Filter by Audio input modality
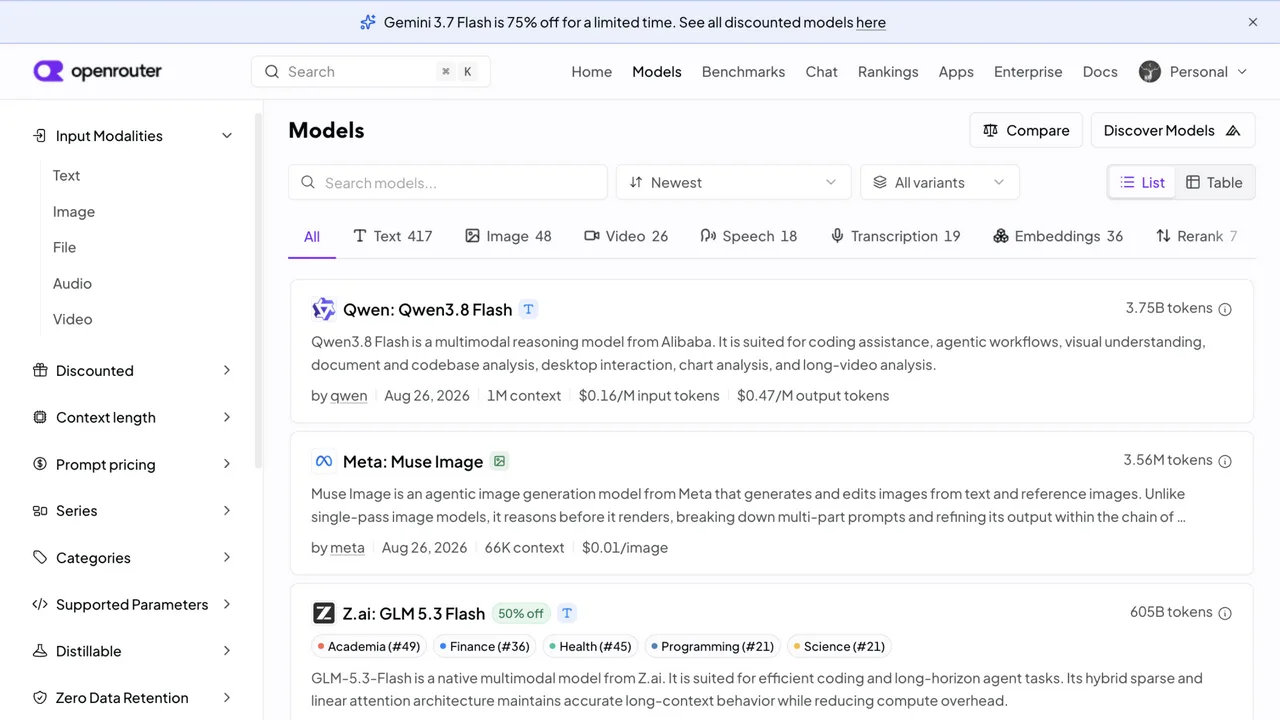Screen dimensions: 1280x720 72,284
